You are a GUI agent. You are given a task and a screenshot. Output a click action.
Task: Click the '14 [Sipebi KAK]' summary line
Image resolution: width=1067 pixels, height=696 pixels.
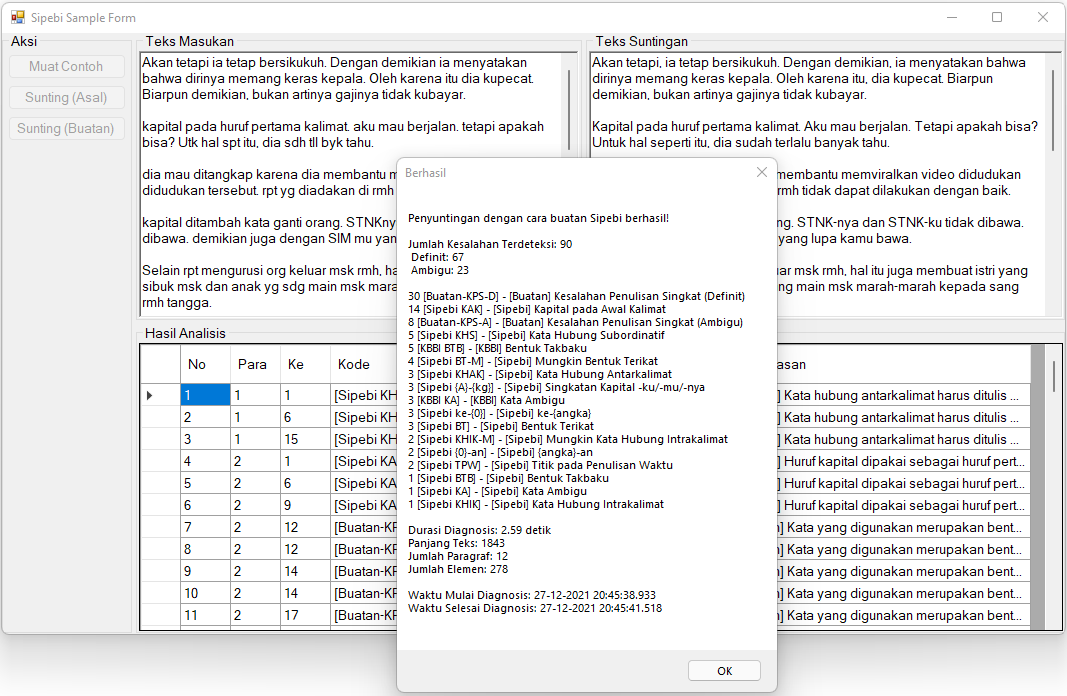pos(537,309)
